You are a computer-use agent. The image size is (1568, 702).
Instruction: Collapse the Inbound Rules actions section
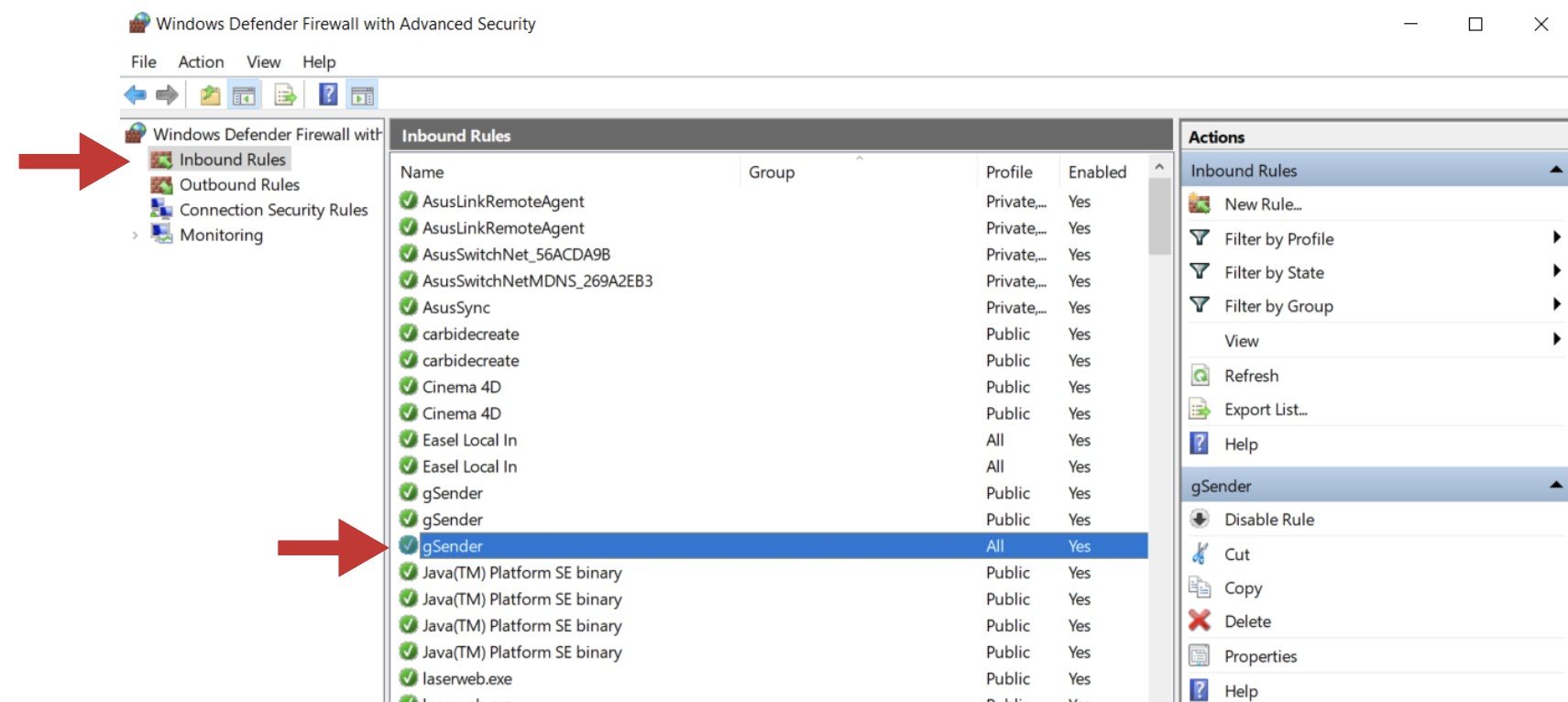[x=1555, y=170]
